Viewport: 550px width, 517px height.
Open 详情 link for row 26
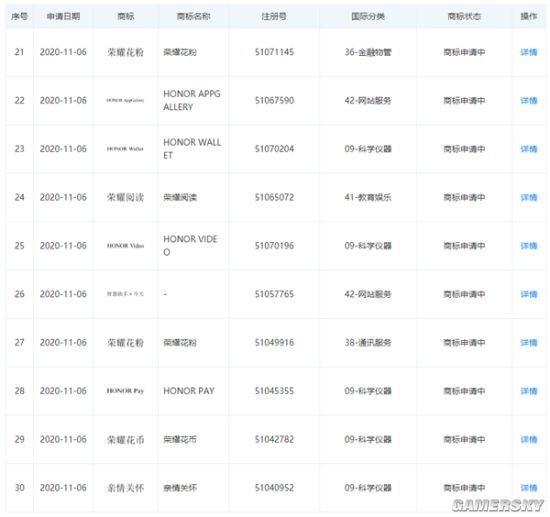tap(529, 294)
